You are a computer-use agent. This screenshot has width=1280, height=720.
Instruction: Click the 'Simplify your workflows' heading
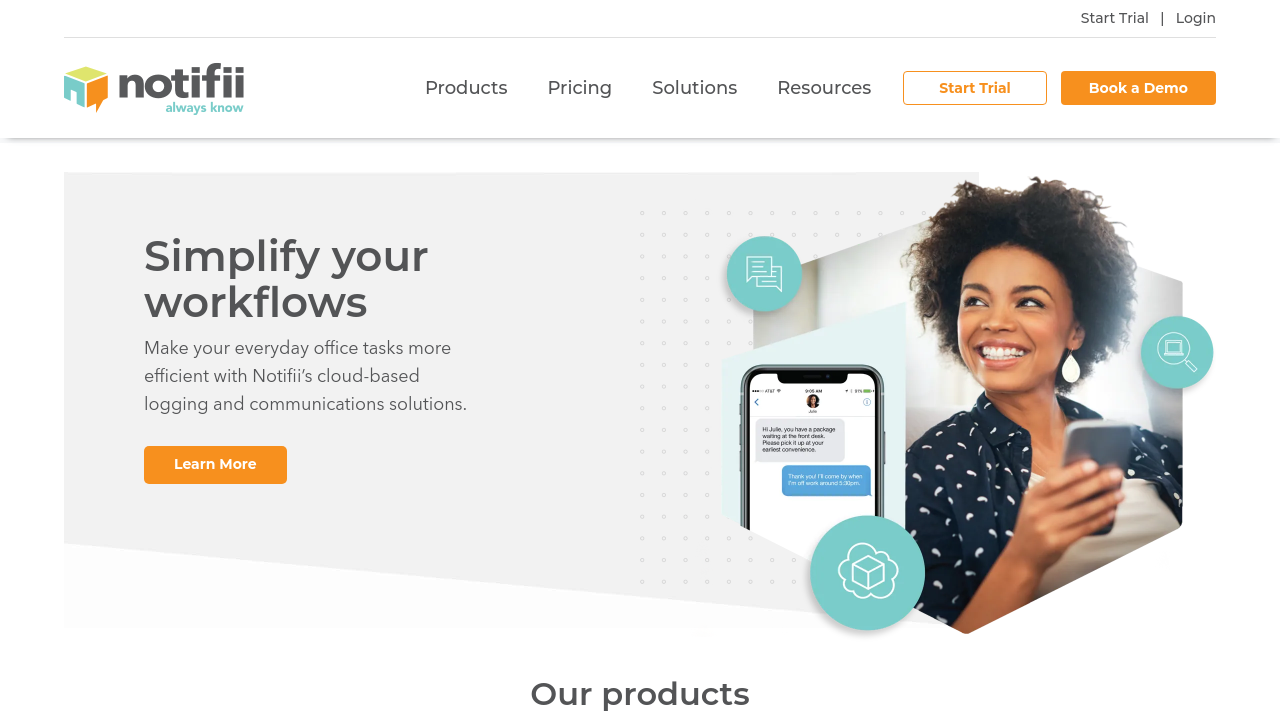pyautogui.click(x=286, y=279)
